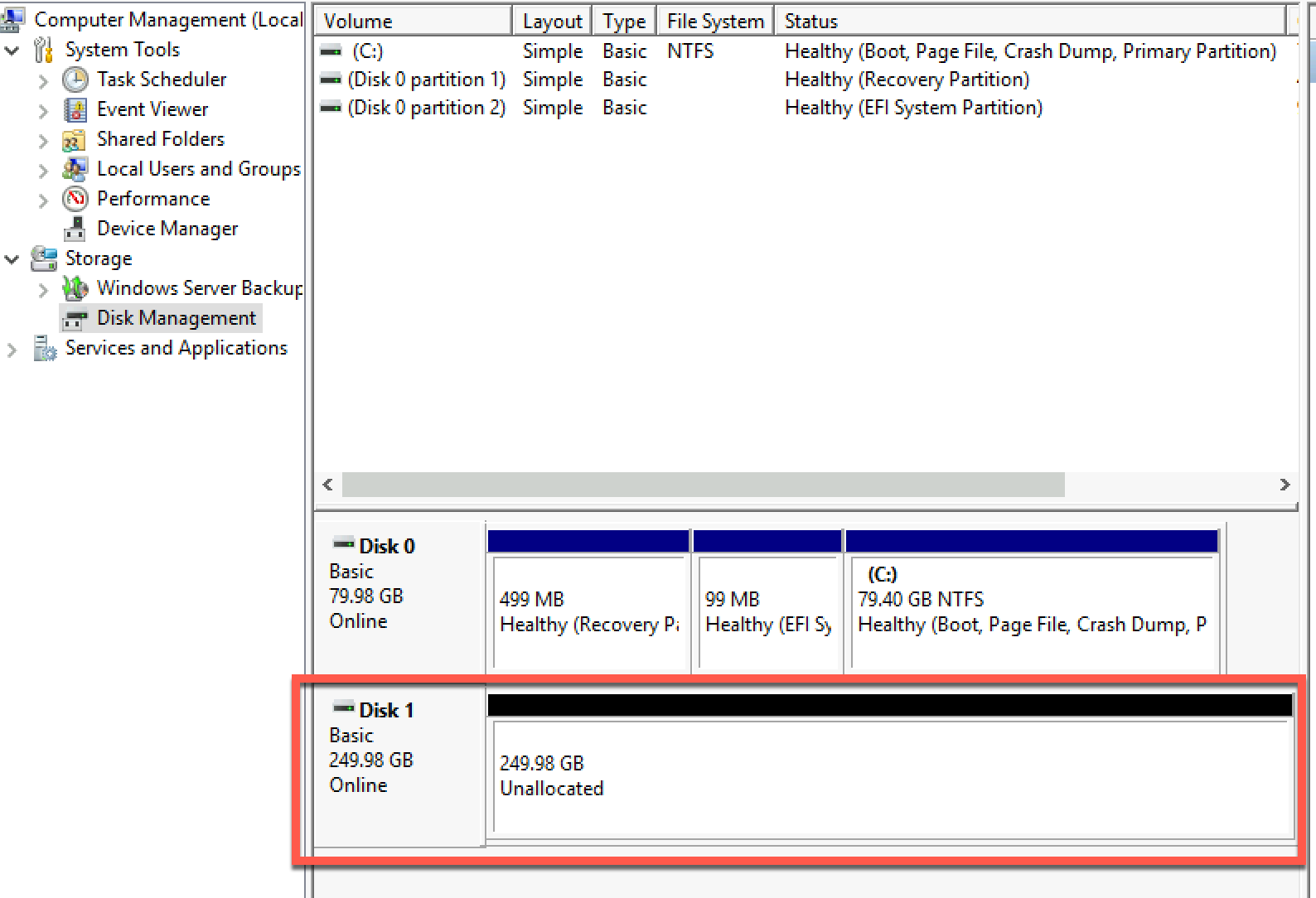Select the (Disk 0 partition 1) volume row
Viewport: 1316px width, 898px height.
click(x=806, y=80)
